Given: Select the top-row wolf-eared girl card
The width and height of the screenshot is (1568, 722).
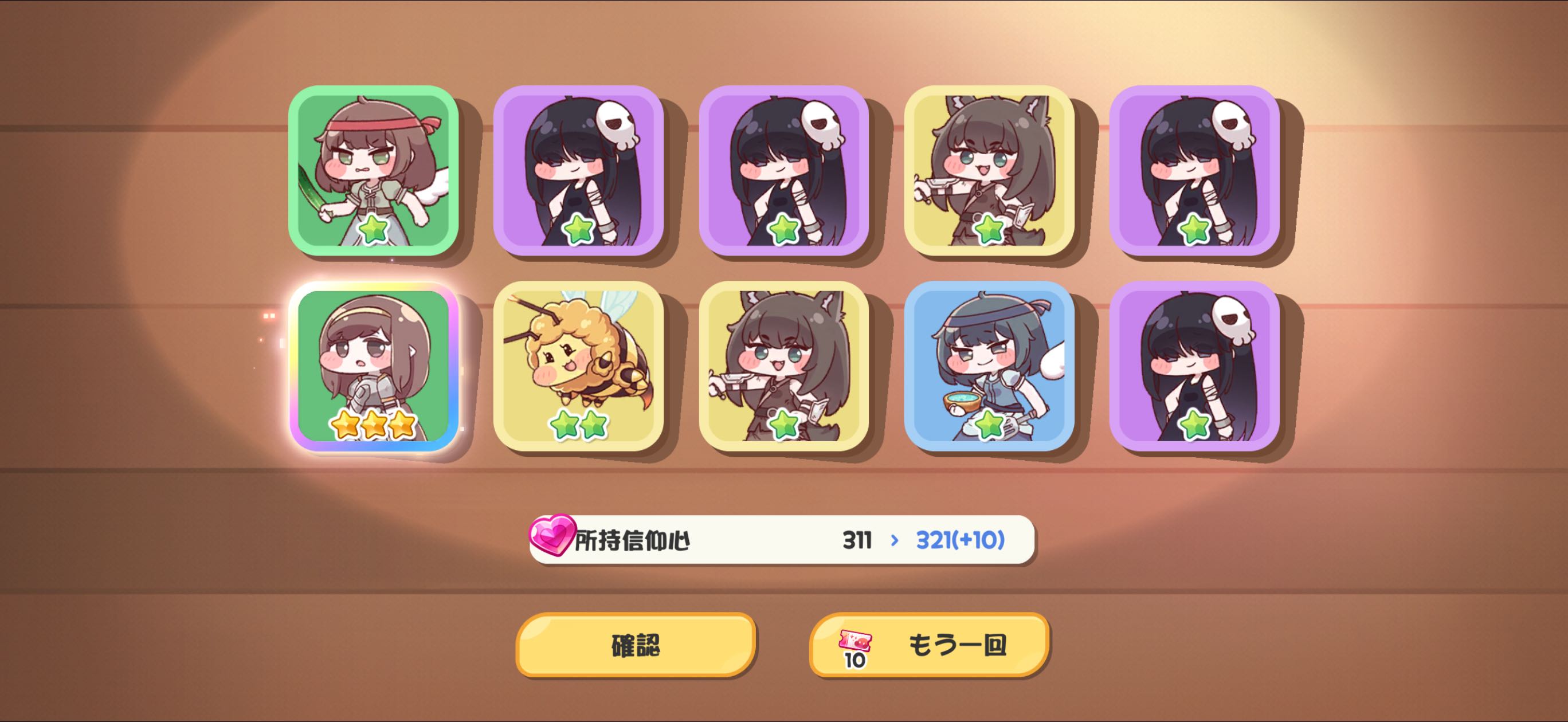Looking at the screenshot, I should coord(989,170).
